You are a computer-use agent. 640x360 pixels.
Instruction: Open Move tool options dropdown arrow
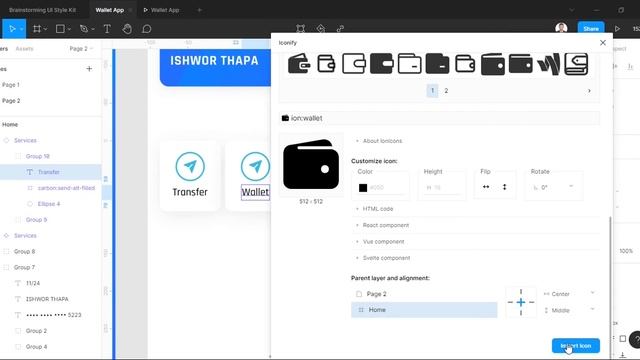(22, 29)
